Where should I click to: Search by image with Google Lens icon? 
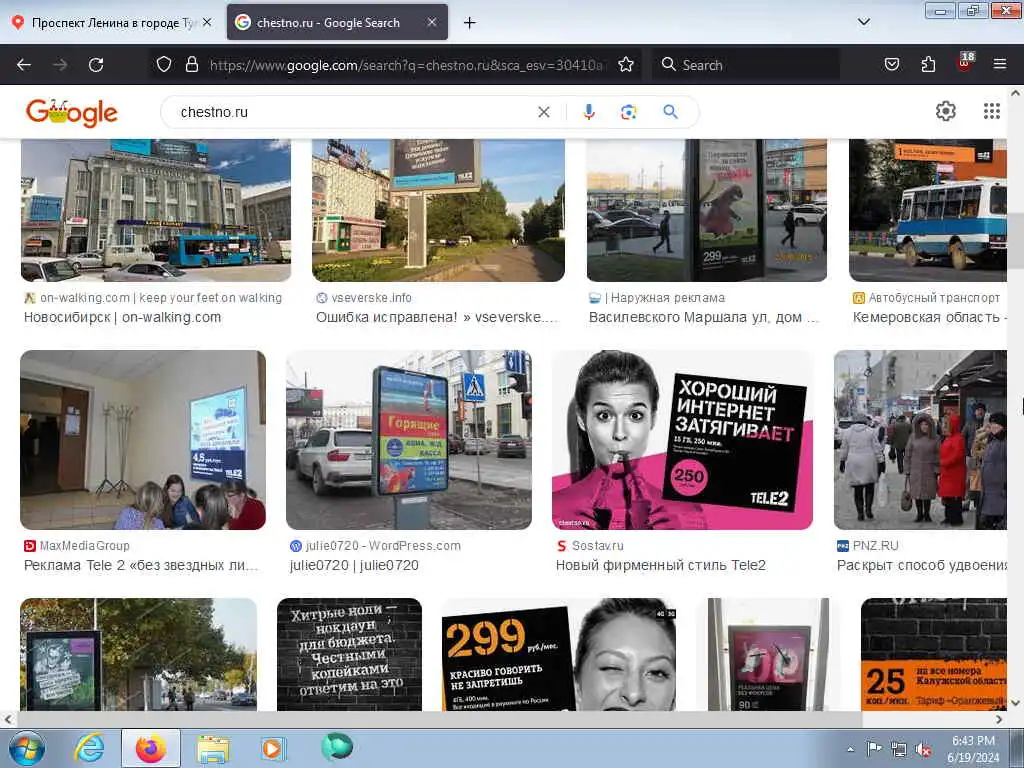coord(628,112)
